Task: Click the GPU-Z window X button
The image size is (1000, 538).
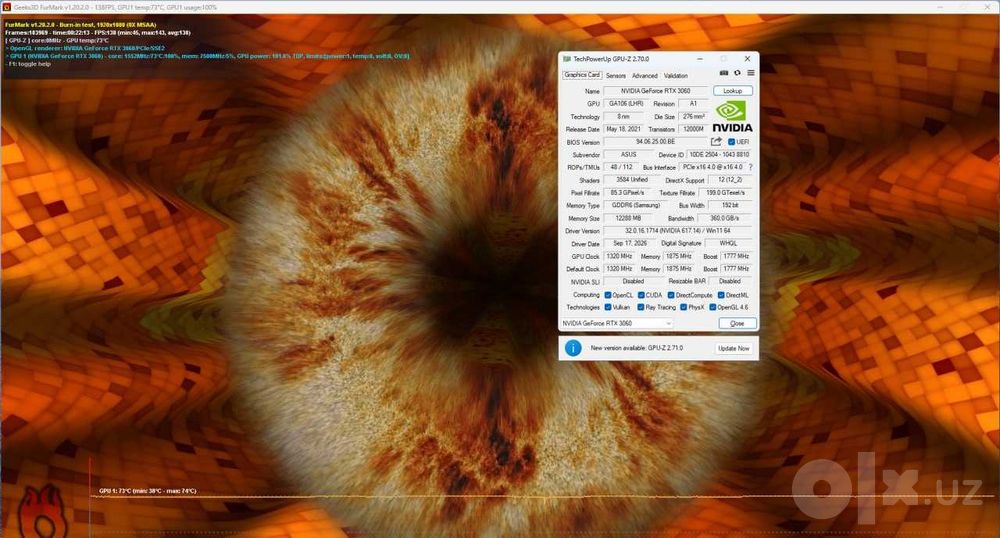Action: pos(747,59)
